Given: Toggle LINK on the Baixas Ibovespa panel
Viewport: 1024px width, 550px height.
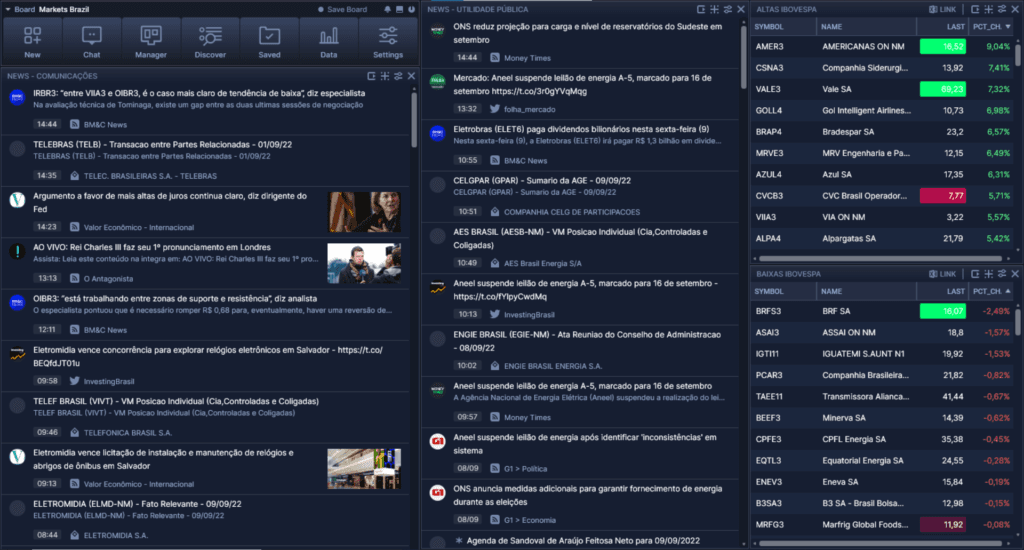Looking at the screenshot, I should pos(942,274).
